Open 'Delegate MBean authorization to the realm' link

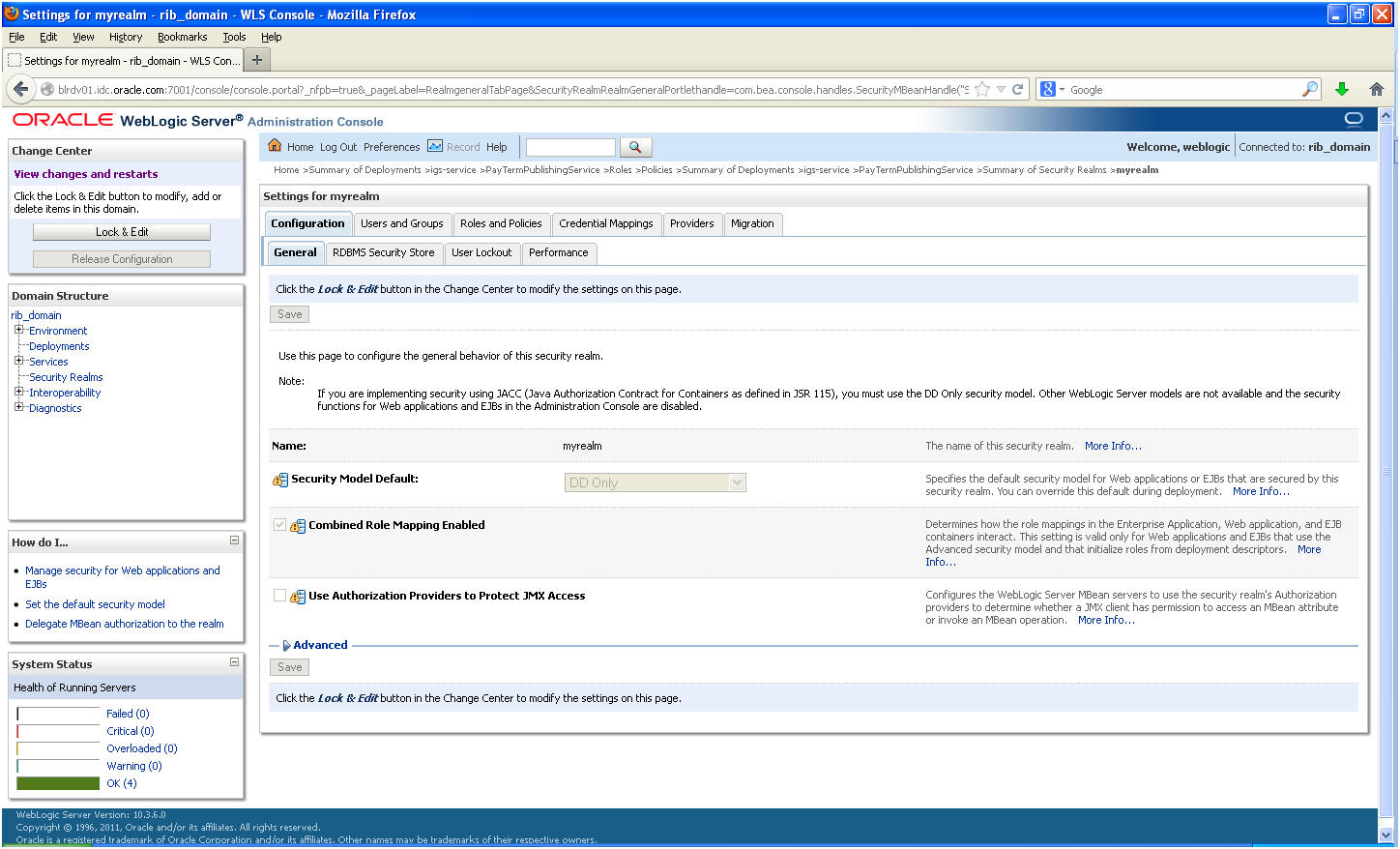point(125,624)
